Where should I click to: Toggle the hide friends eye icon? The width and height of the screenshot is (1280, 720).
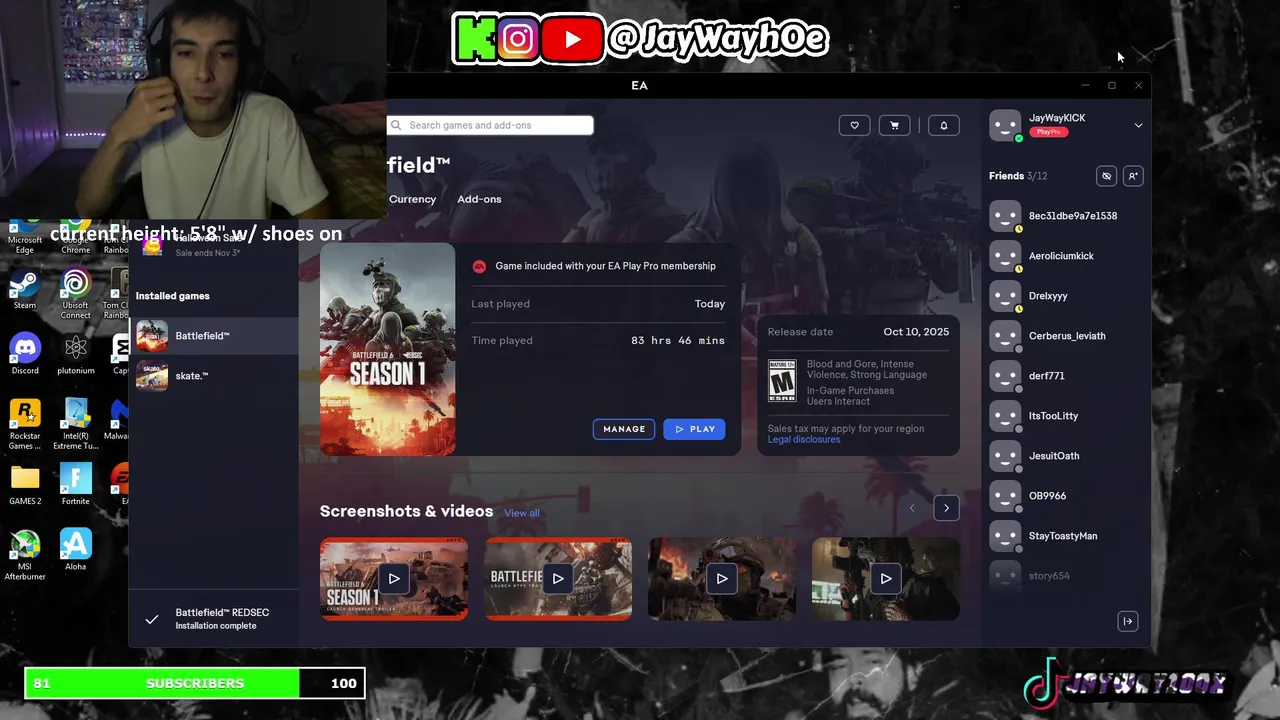pyautogui.click(x=1106, y=176)
